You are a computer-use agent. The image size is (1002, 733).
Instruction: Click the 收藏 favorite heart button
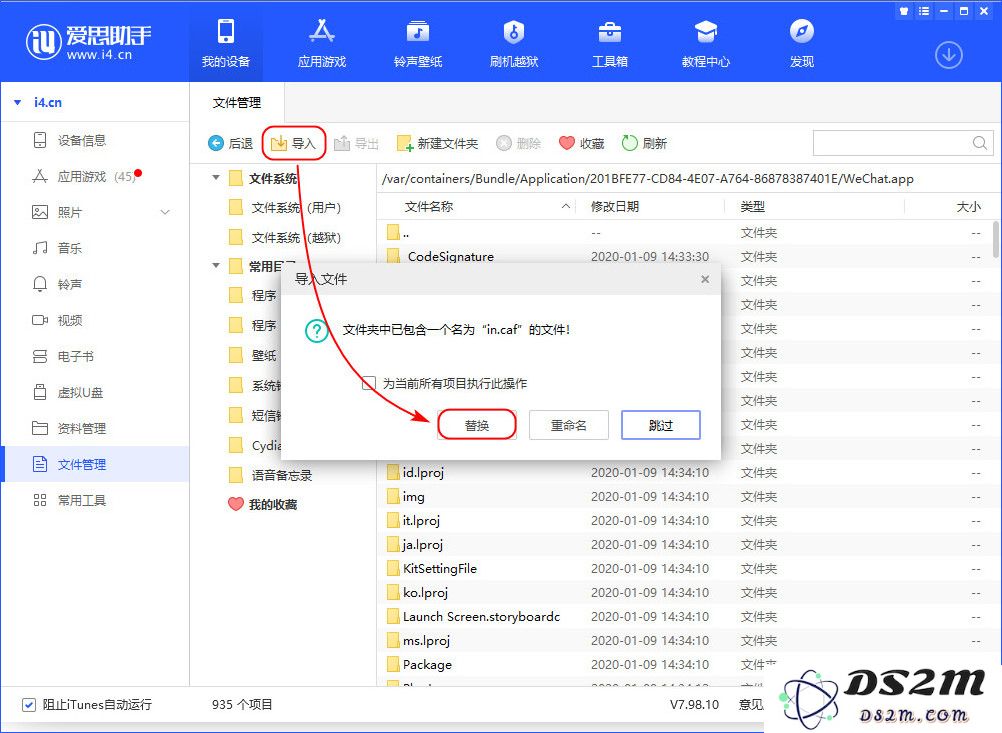point(582,143)
